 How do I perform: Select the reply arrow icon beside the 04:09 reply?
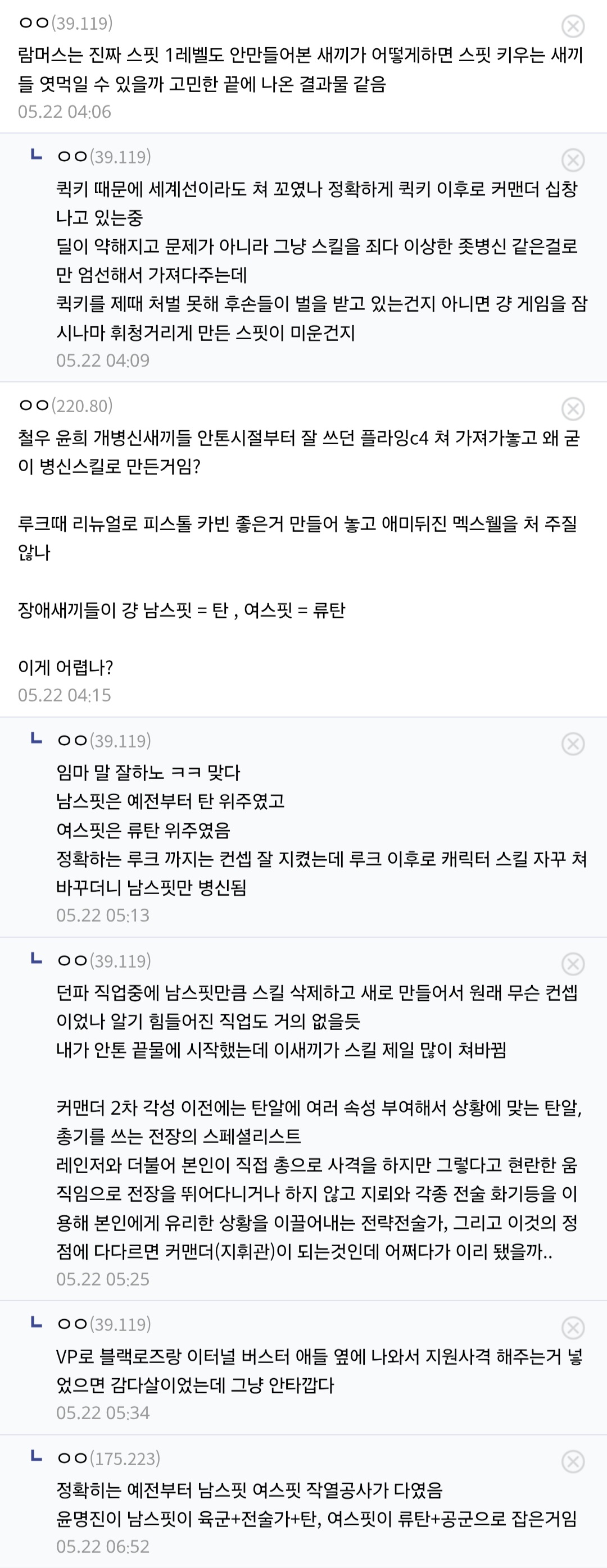point(37,155)
